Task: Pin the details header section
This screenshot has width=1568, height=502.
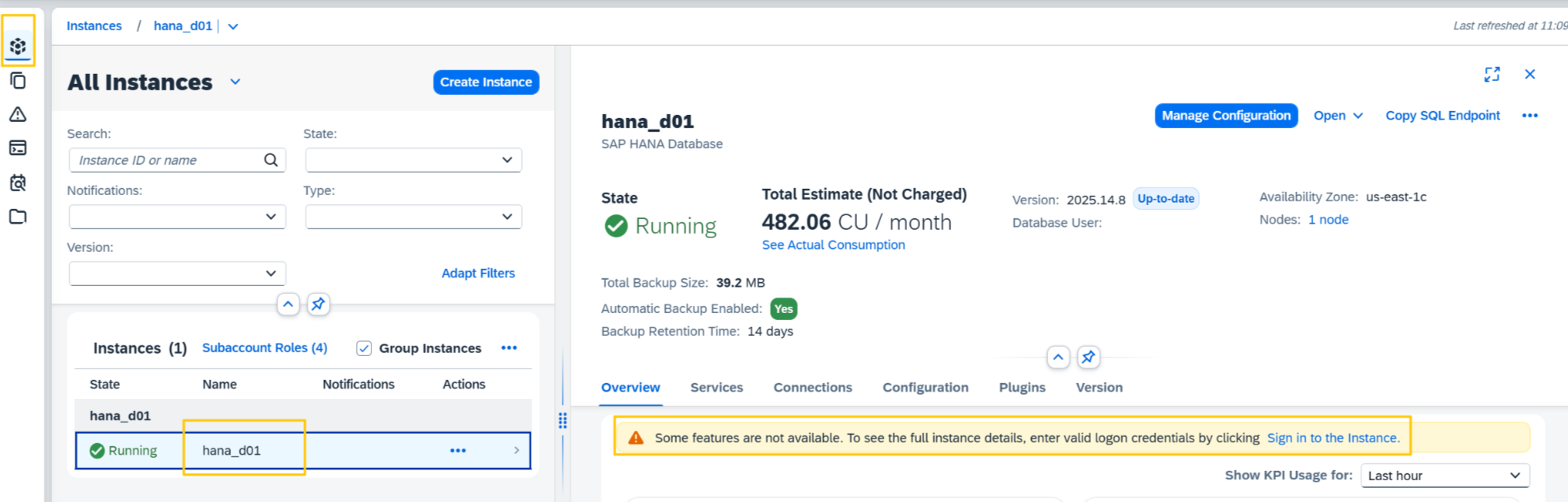Action: [1088, 357]
